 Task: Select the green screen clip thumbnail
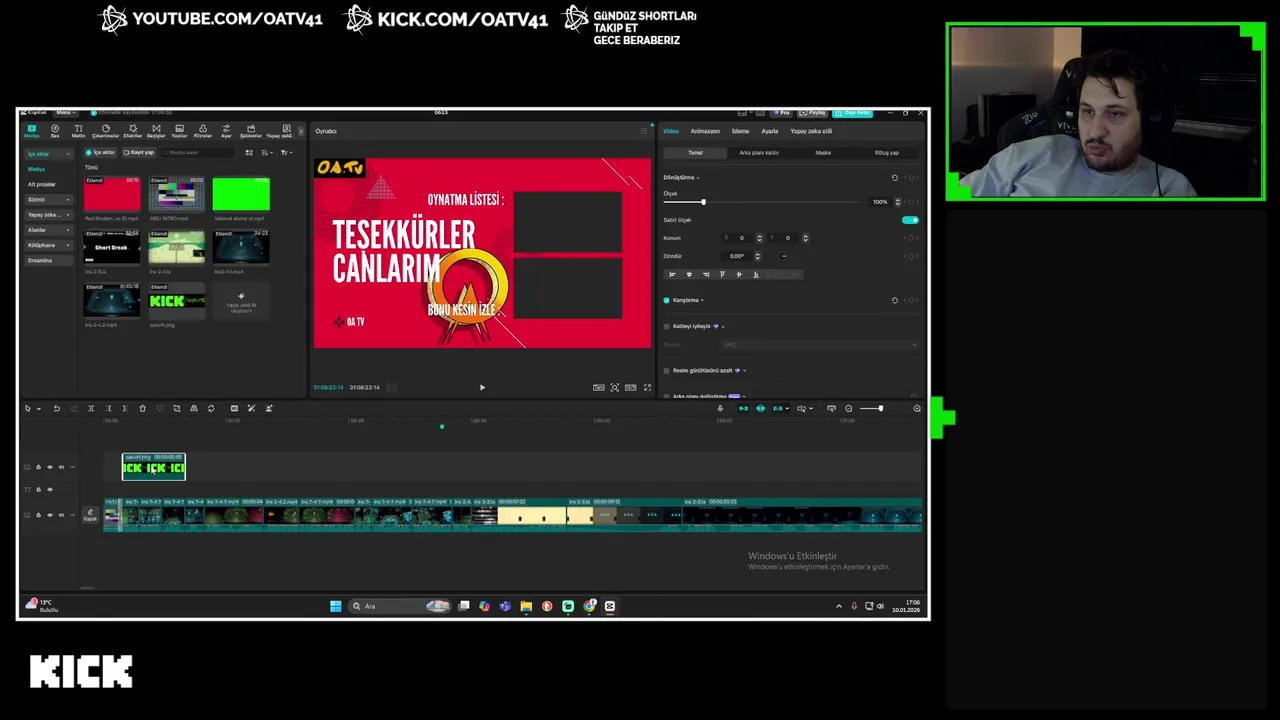pos(241,194)
